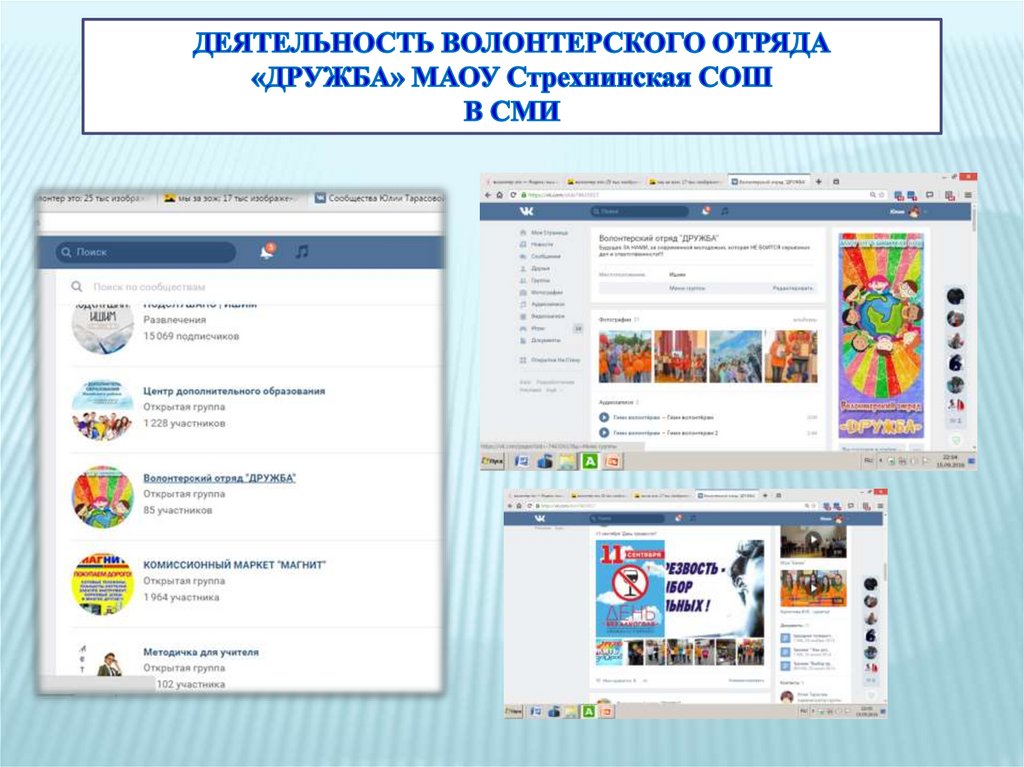Click the 'Сообщества Юлии Тарасовой' browser tab
The height and width of the screenshot is (767, 1024).
click(380, 199)
